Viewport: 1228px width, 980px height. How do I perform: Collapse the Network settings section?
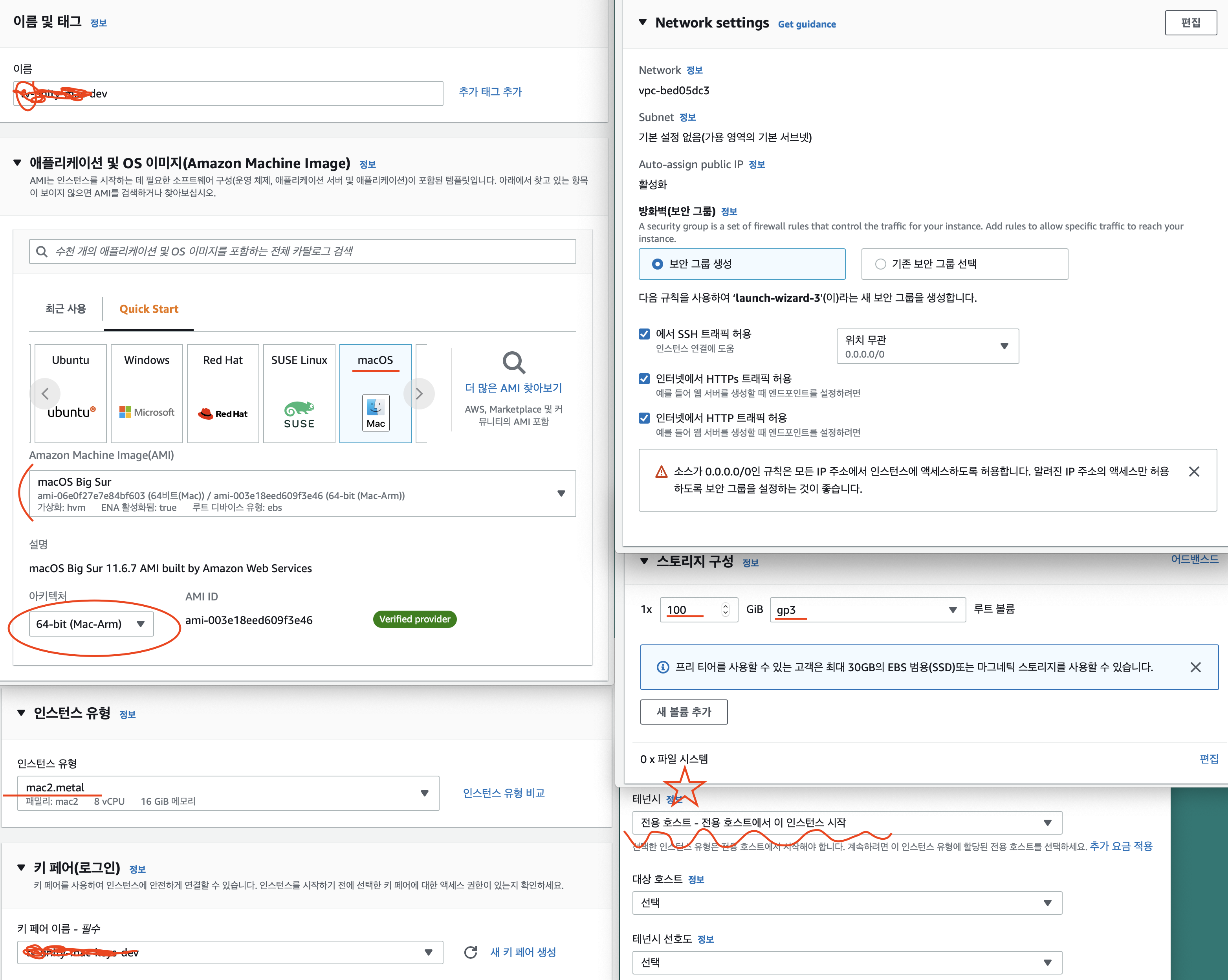tap(642, 22)
